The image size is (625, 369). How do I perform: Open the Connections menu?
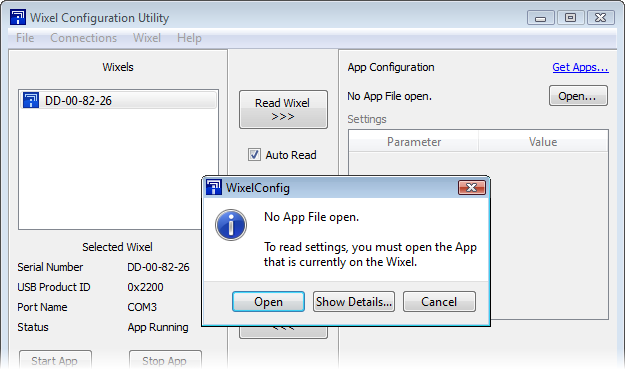84,38
